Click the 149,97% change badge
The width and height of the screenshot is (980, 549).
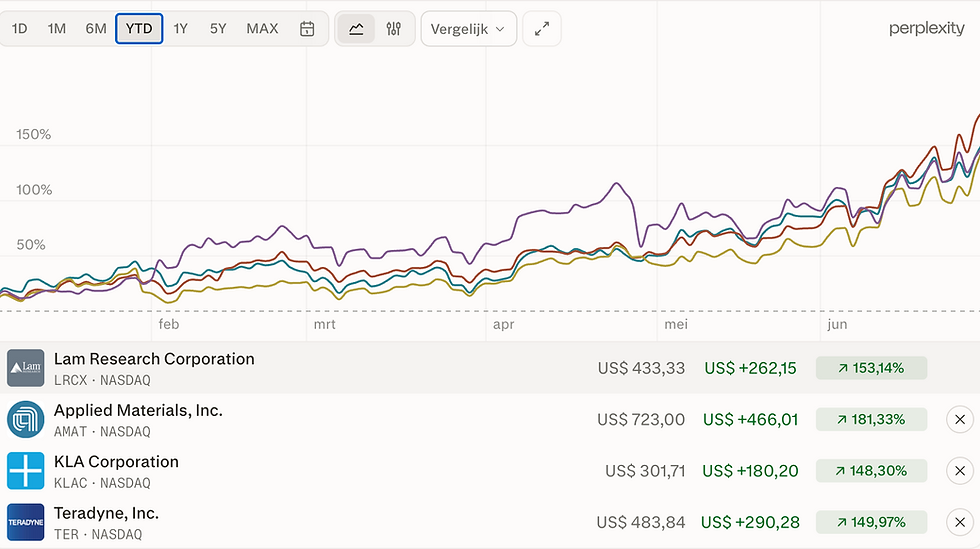tap(871, 522)
